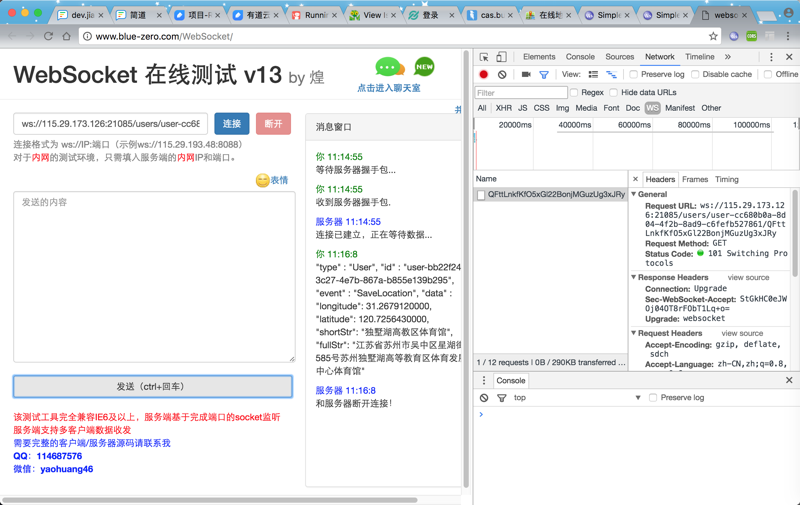Image resolution: width=800 pixels, height=505 pixels.
Task: Open the Chrome three-dot menu
Action: tap(788, 36)
